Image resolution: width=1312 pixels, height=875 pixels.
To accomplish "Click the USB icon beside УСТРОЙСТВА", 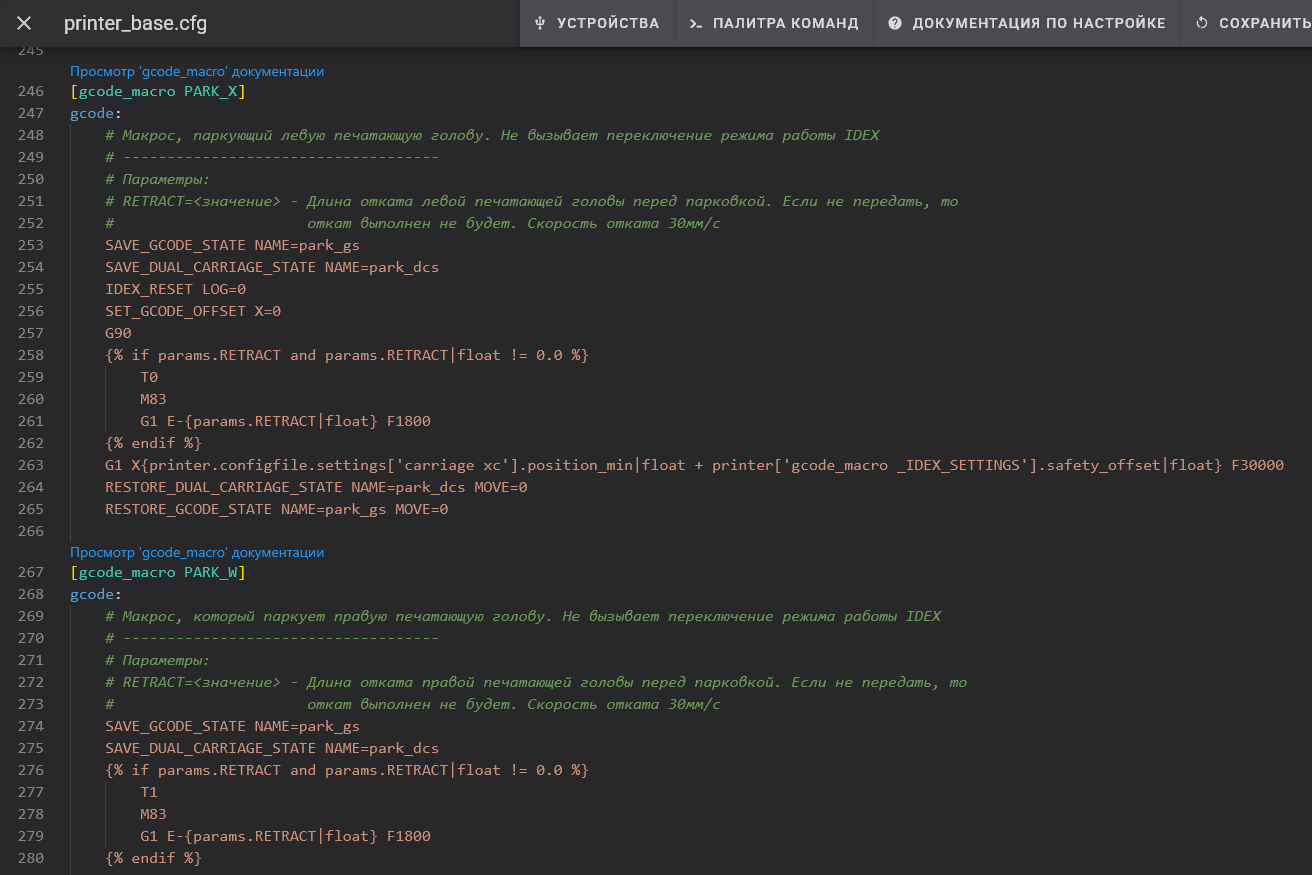I will 540,23.
